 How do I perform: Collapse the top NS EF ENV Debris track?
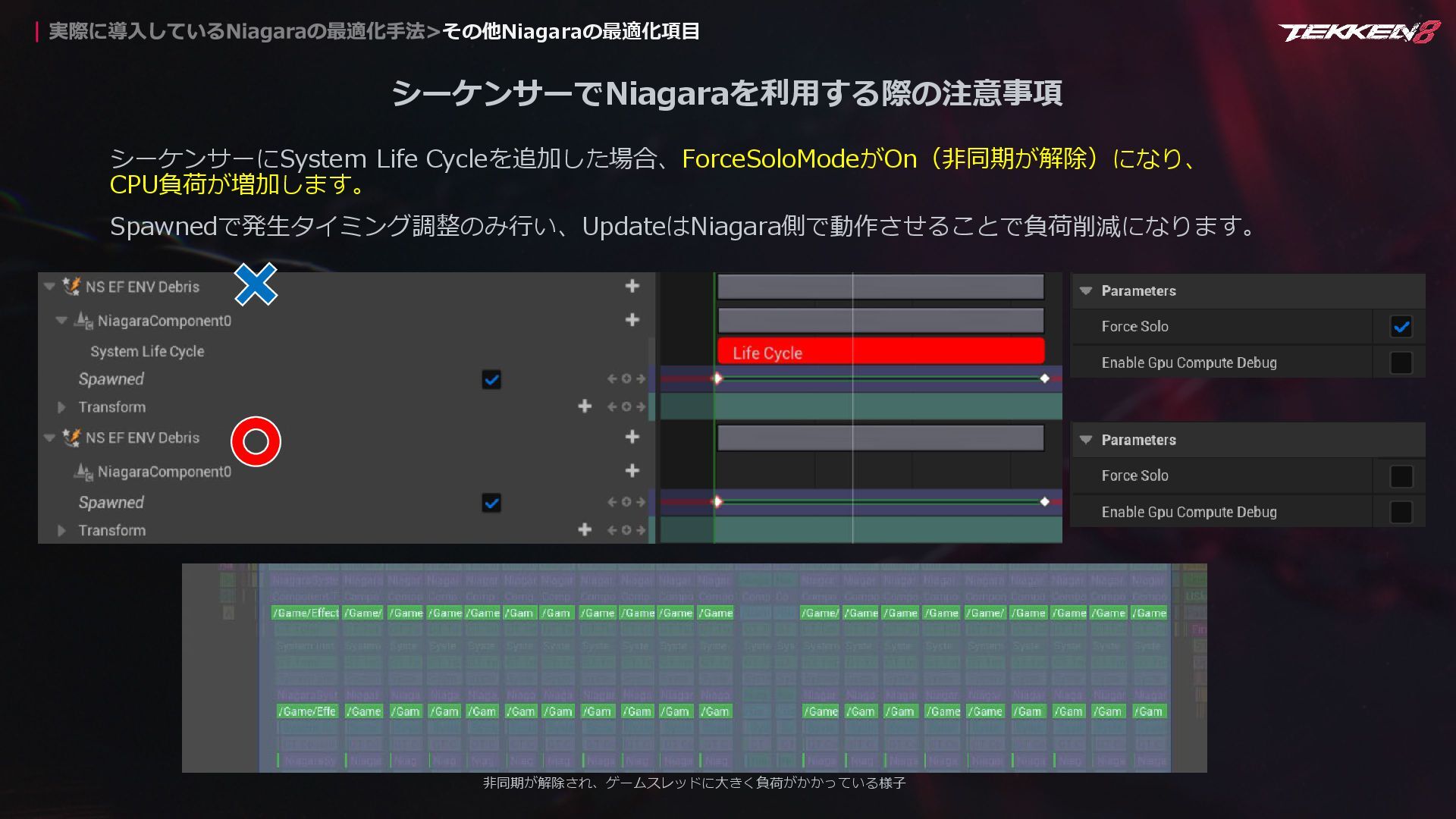coord(50,287)
